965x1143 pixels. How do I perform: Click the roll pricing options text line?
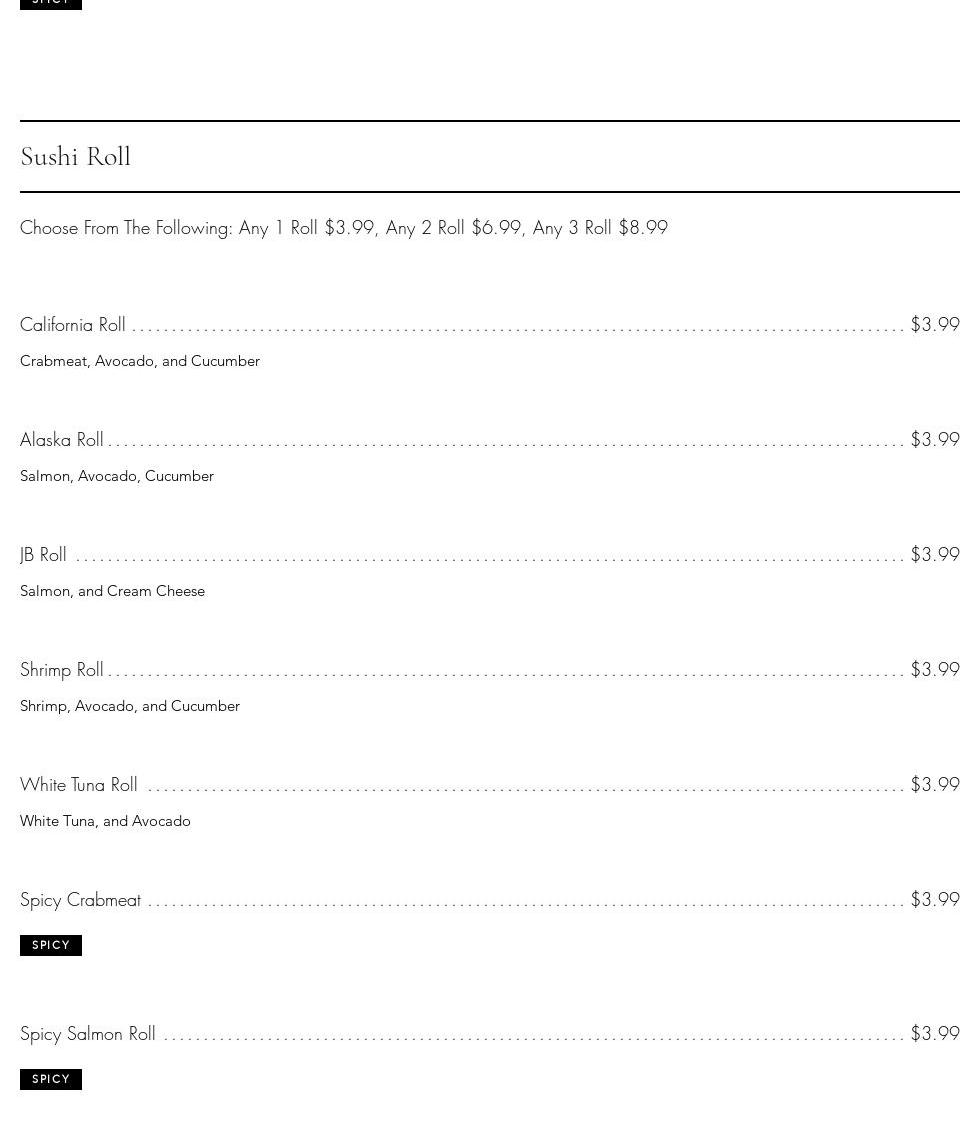[344, 228]
